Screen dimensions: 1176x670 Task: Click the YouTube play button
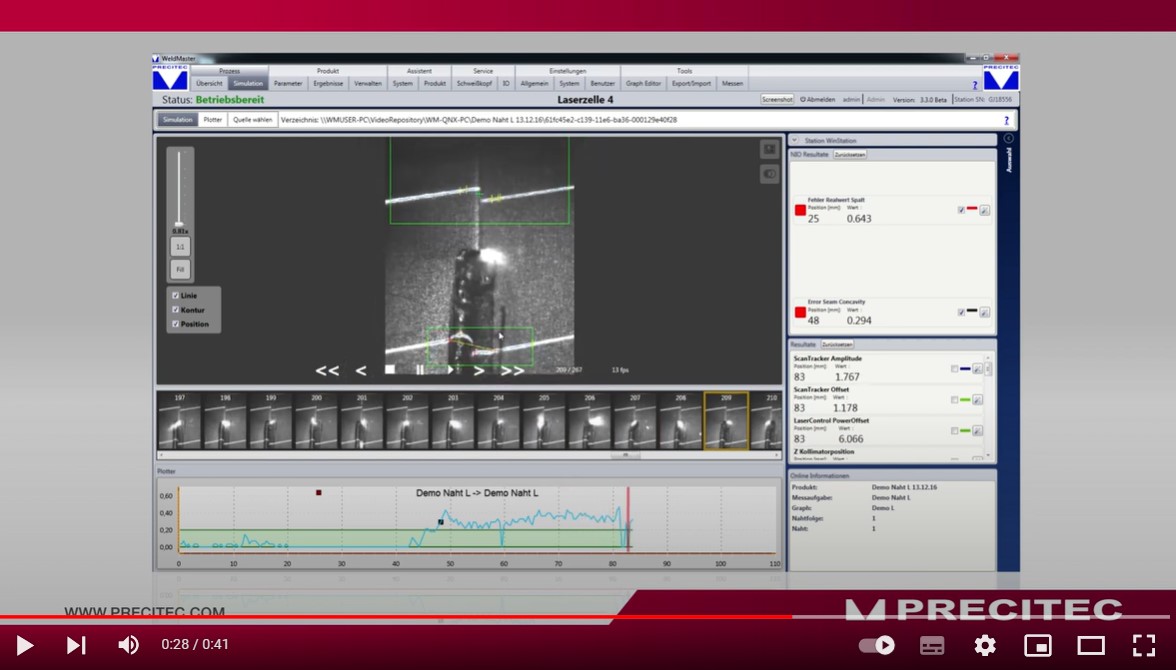click(24, 645)
